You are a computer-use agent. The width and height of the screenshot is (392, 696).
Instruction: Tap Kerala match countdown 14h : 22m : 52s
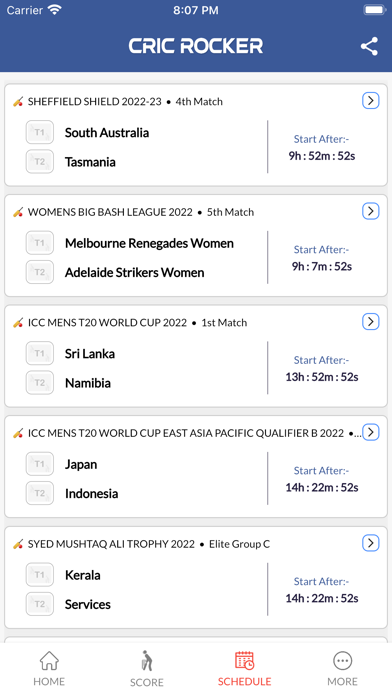[x=322, y=598]
